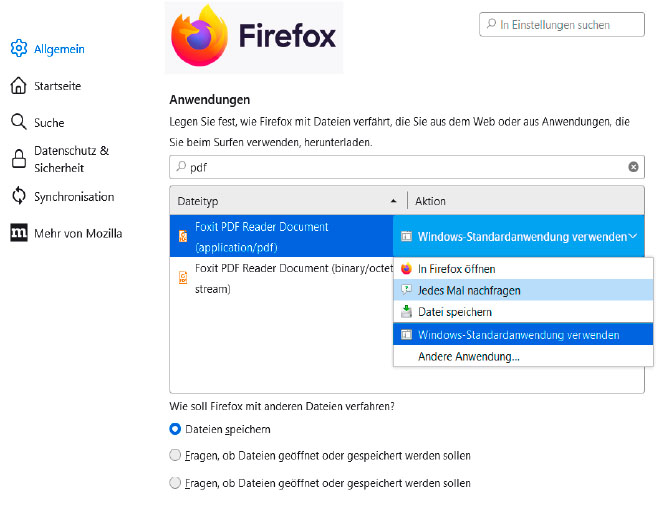Go to the Startseite settings
The image size is (664, 509).
tap(46, 86)
